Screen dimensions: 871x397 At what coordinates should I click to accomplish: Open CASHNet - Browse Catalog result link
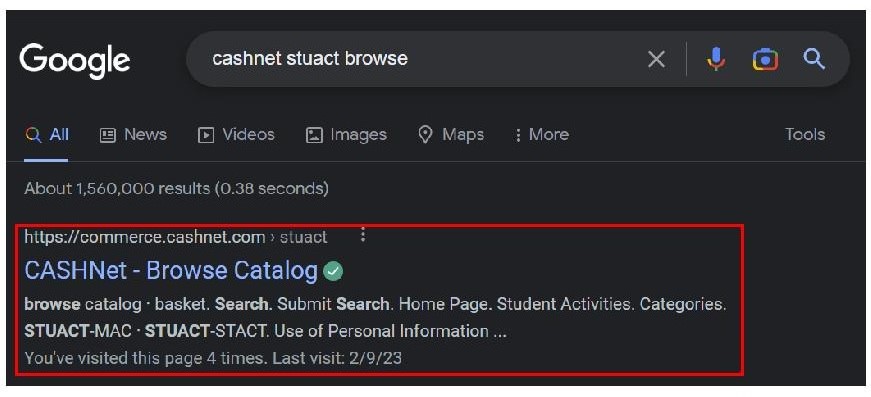(171, 271)
